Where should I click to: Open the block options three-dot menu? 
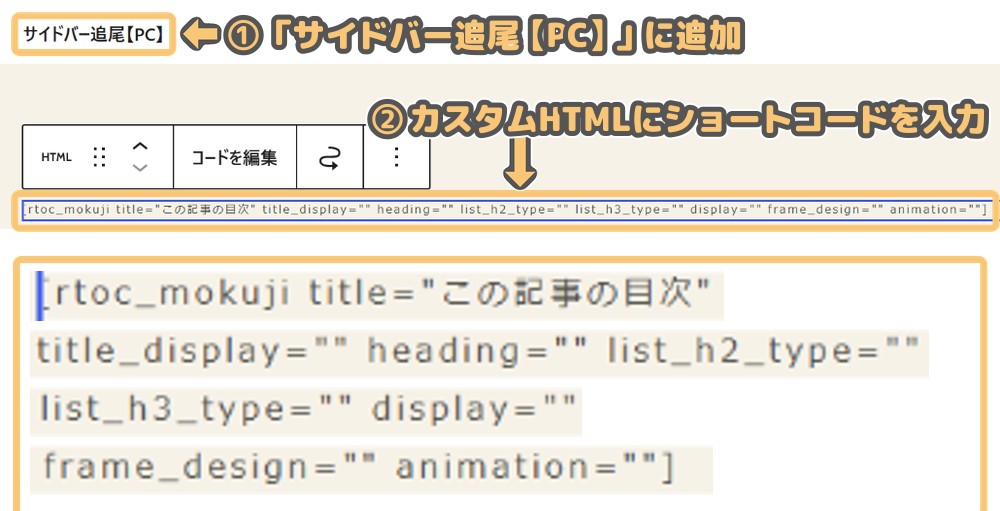397,157
